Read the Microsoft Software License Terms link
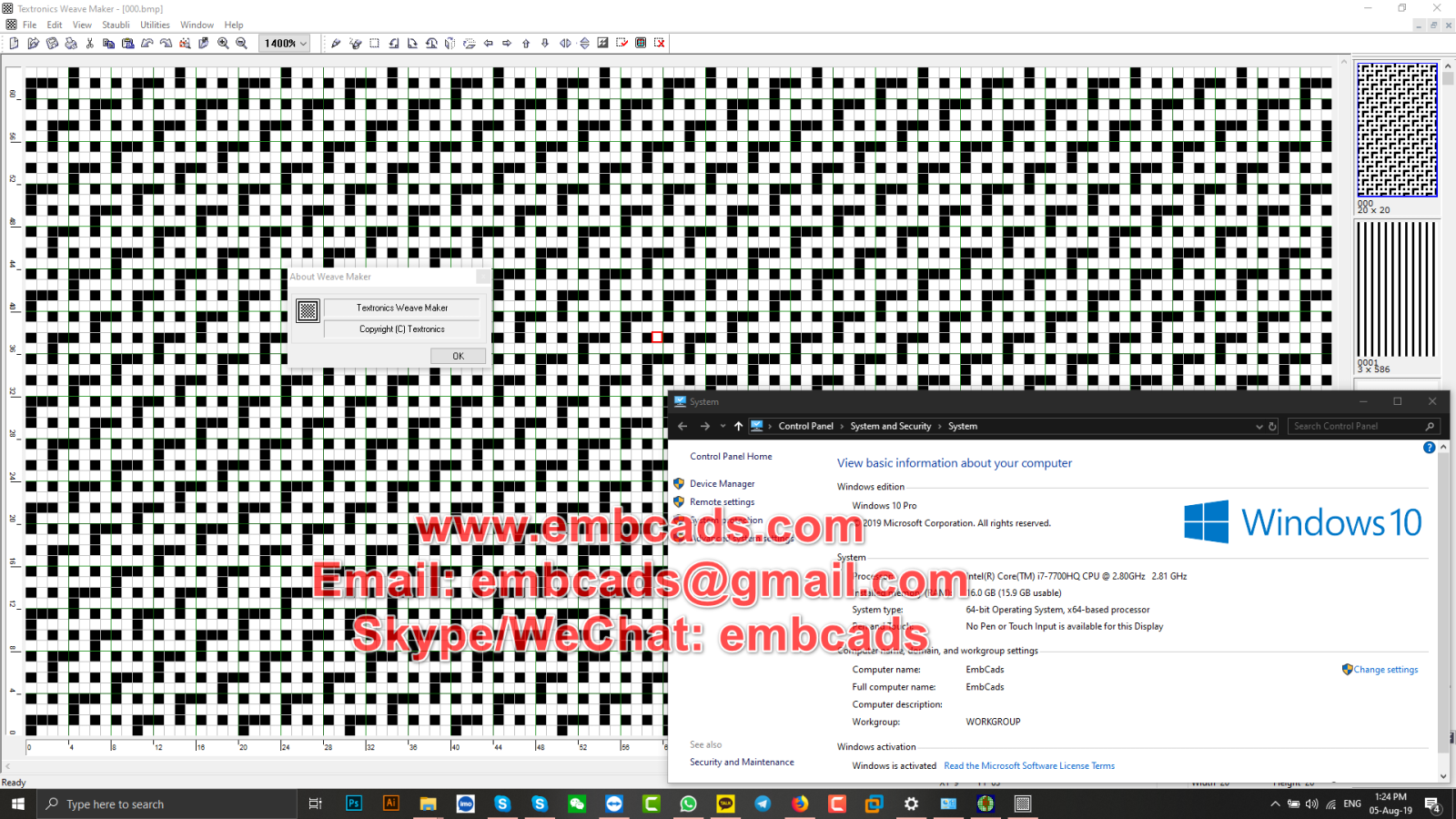 pyautogui.click(x=1029, y=766)
